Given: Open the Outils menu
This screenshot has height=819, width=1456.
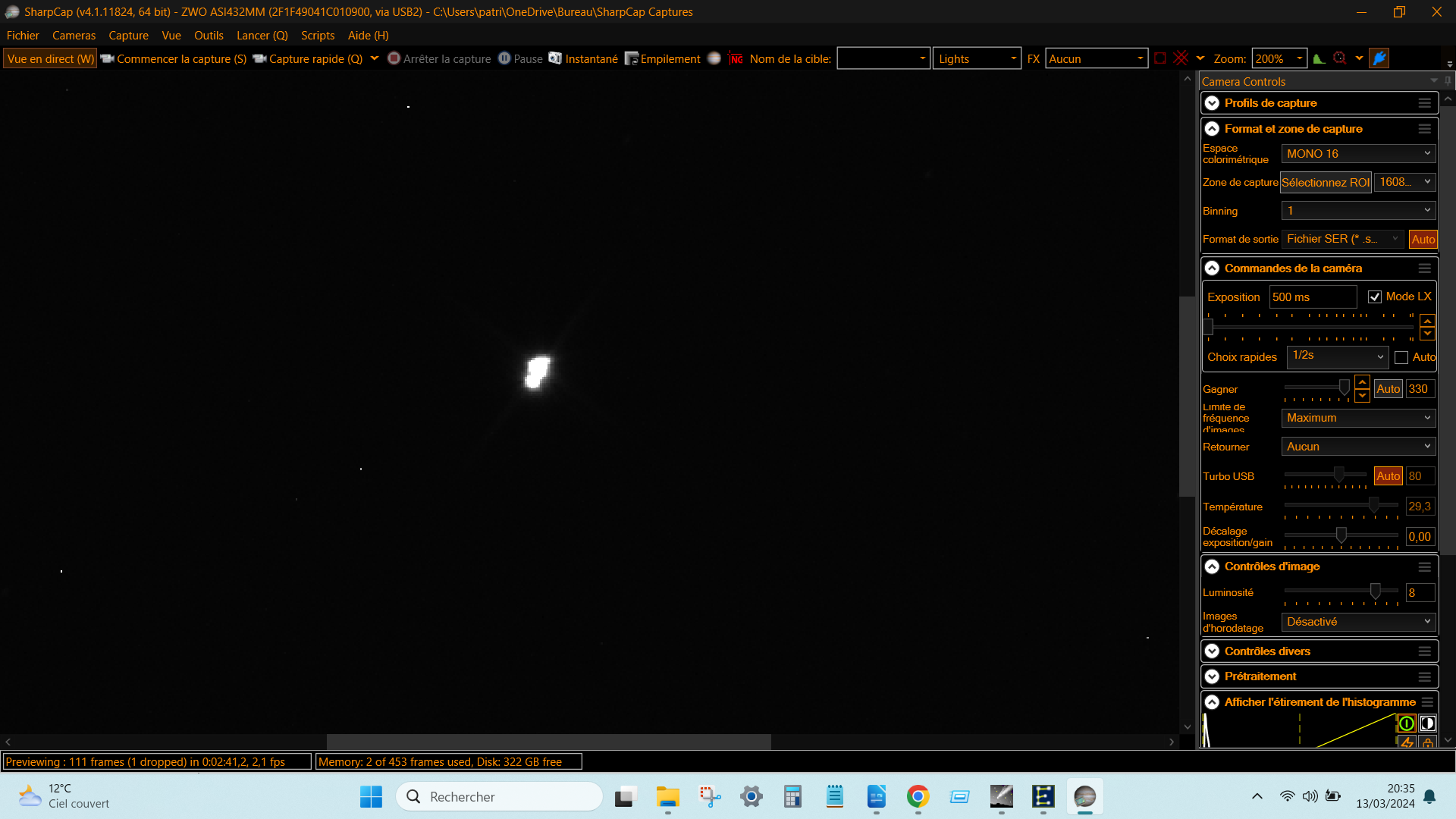Looking at the screenshot, I should pos(208,35).
